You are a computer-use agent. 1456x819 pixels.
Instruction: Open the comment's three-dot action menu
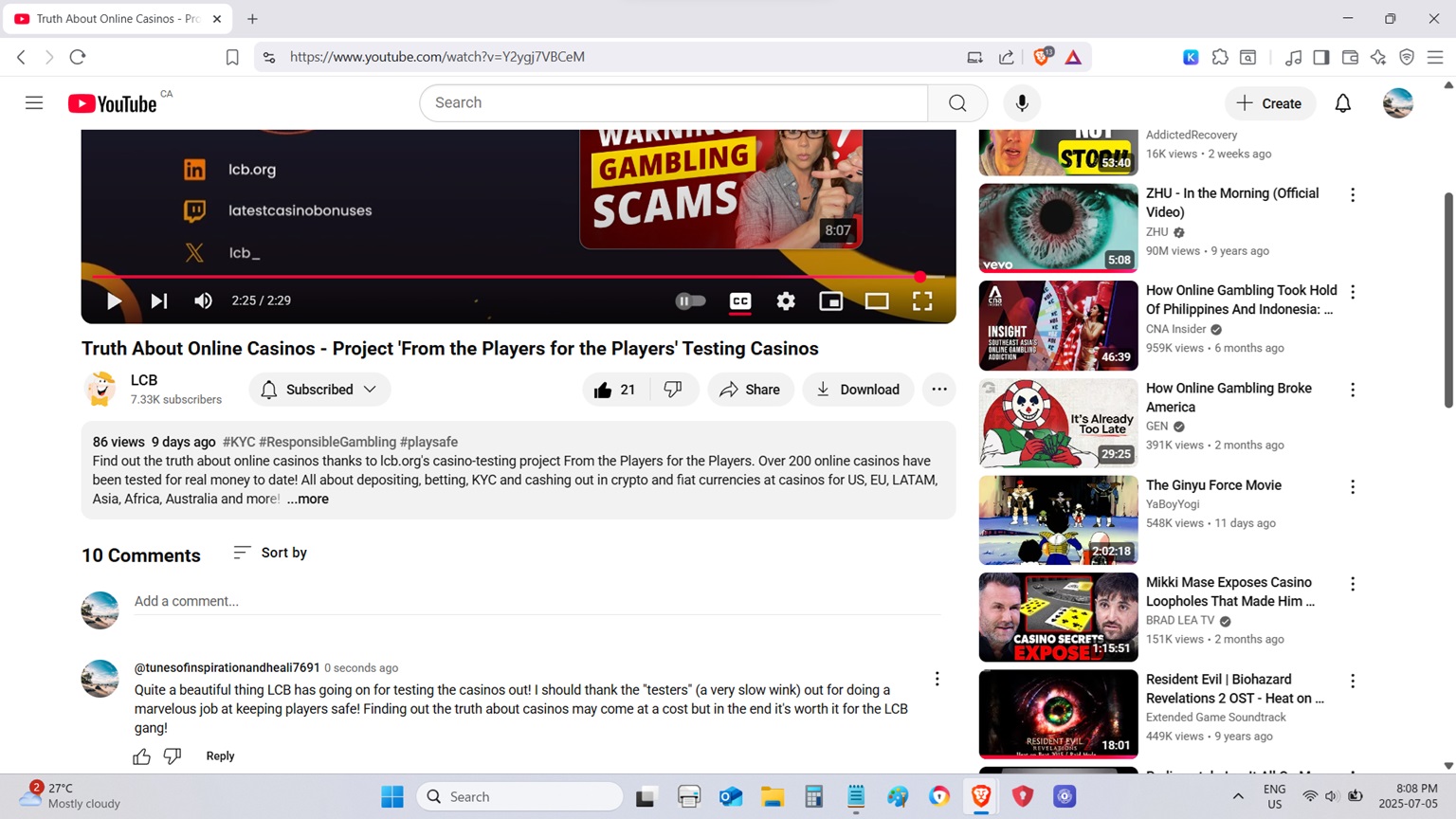(937, 679)
